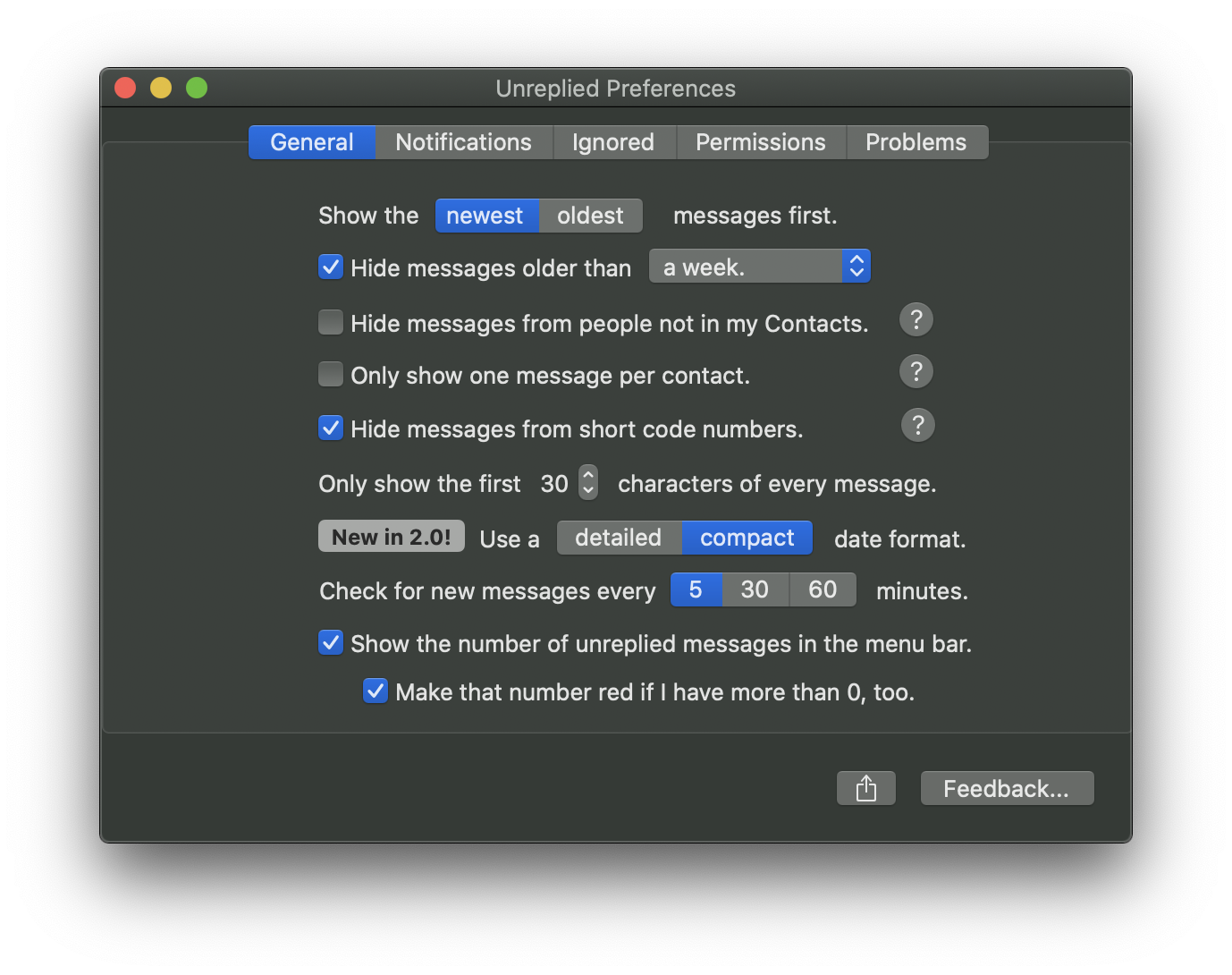This screenshot has width=1232, height=975.
Task: Open the "a week." duration dropdown
Action: pos(759,266)
